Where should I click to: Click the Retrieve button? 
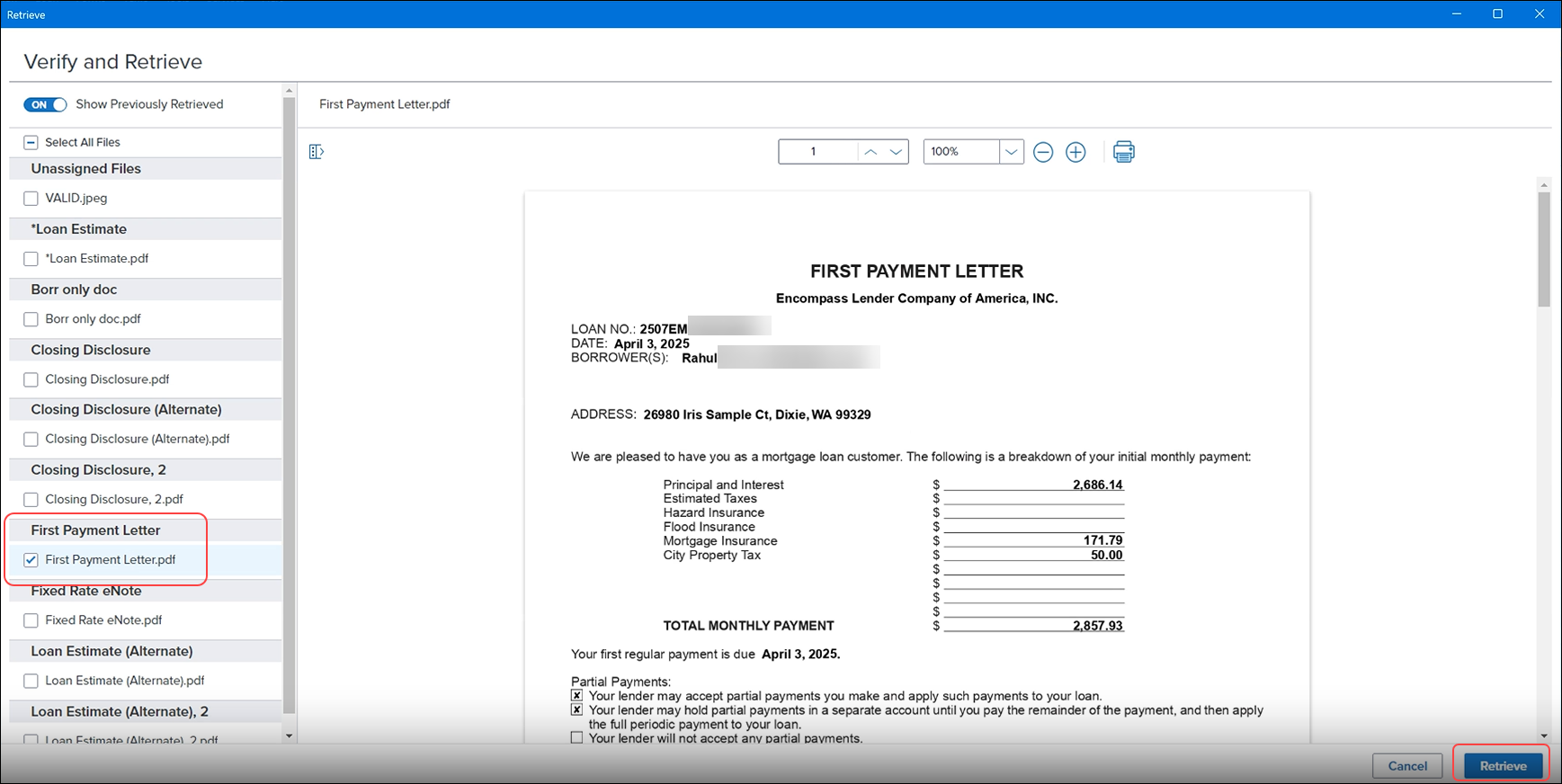tap(1503, 766)
